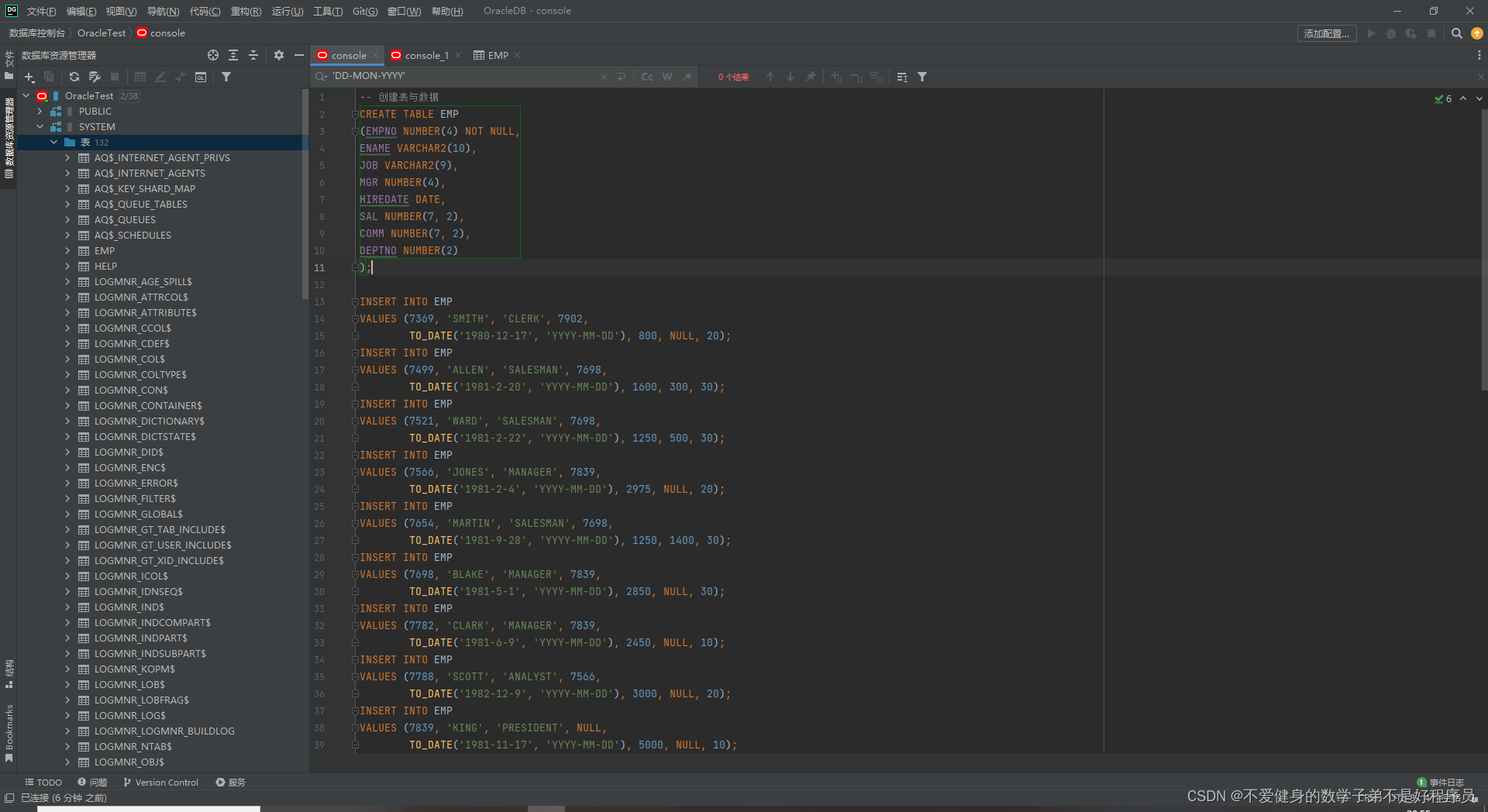The height and width of the screenshot is (812, 1488).
Task: Click the OracleTest breadcrumb in navigation bar
Action: 101,33
